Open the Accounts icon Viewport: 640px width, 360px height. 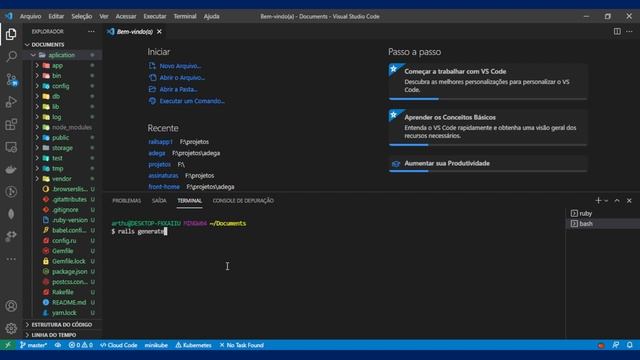click(11, 306)
